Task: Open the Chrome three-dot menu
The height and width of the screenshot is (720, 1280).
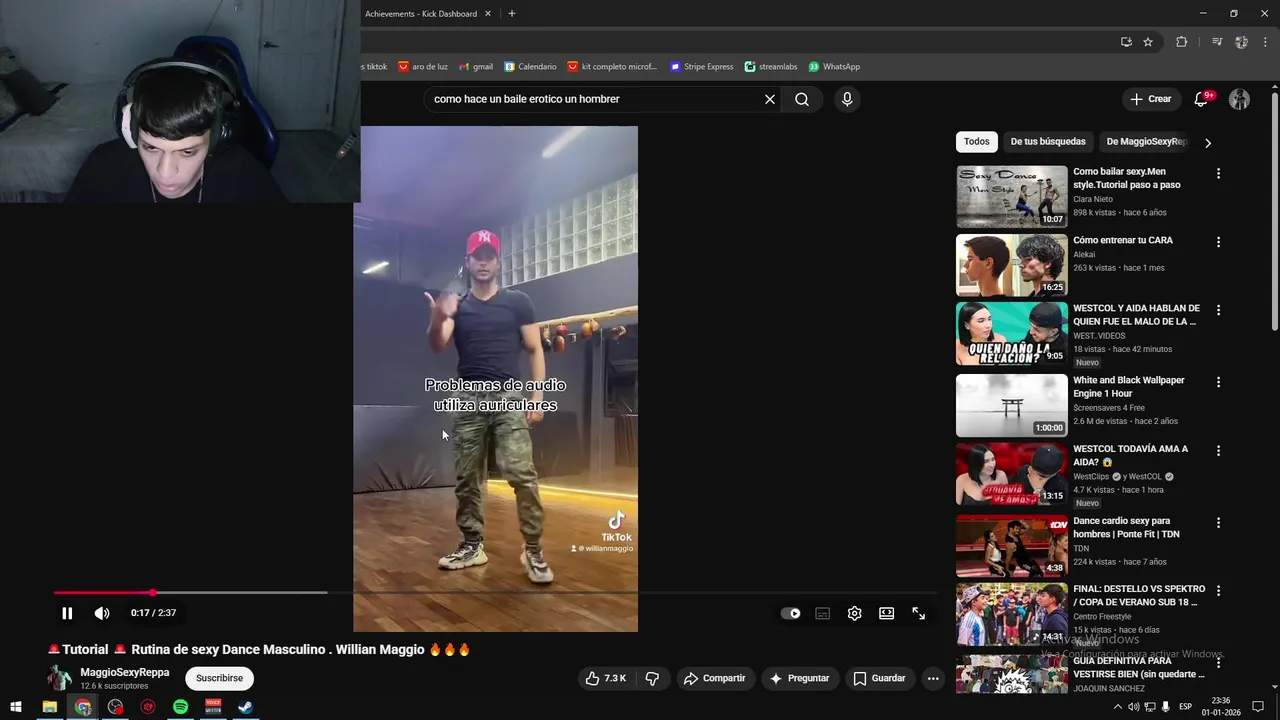Action: coord(1266,42)
